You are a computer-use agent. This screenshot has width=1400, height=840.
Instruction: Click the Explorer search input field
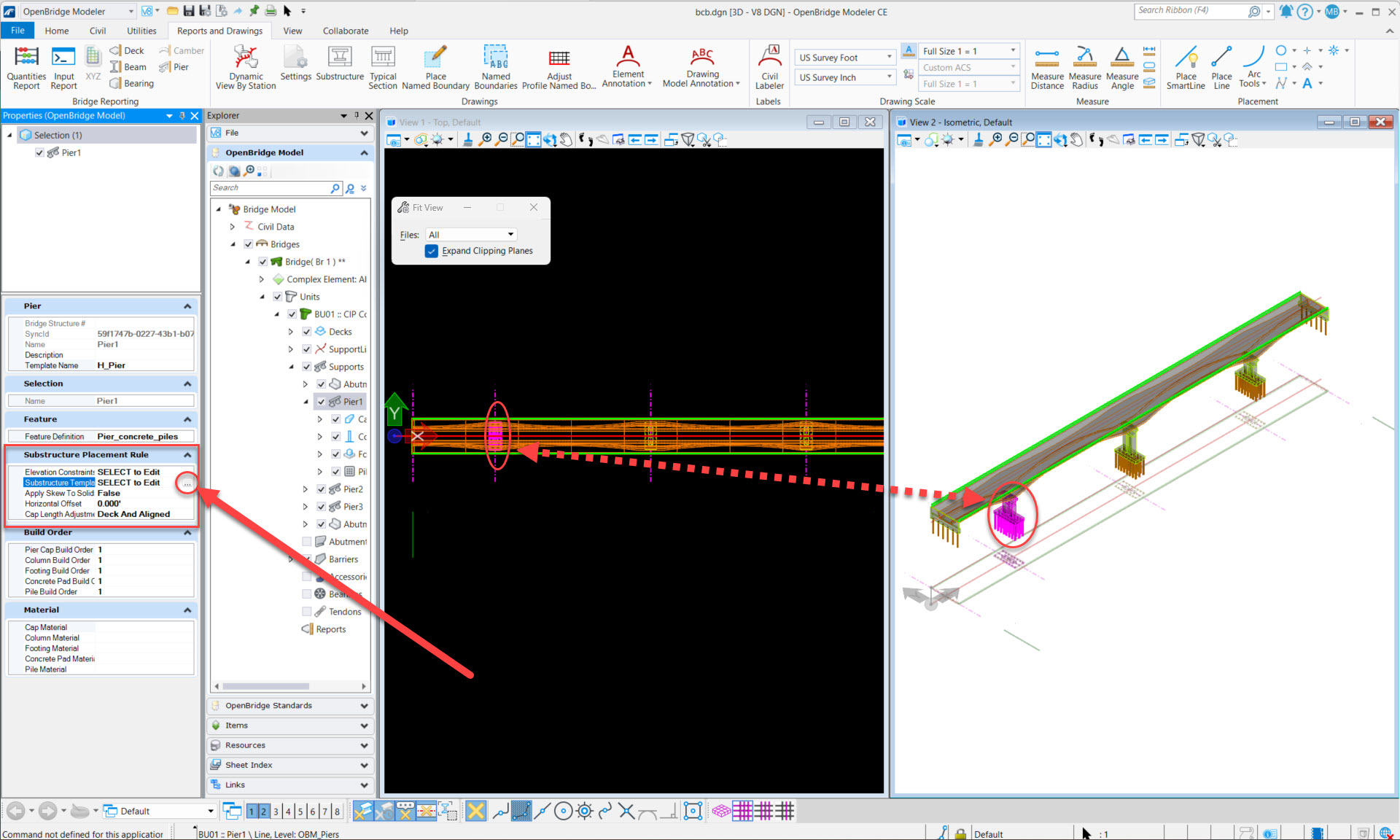click(x=270, y=188)
